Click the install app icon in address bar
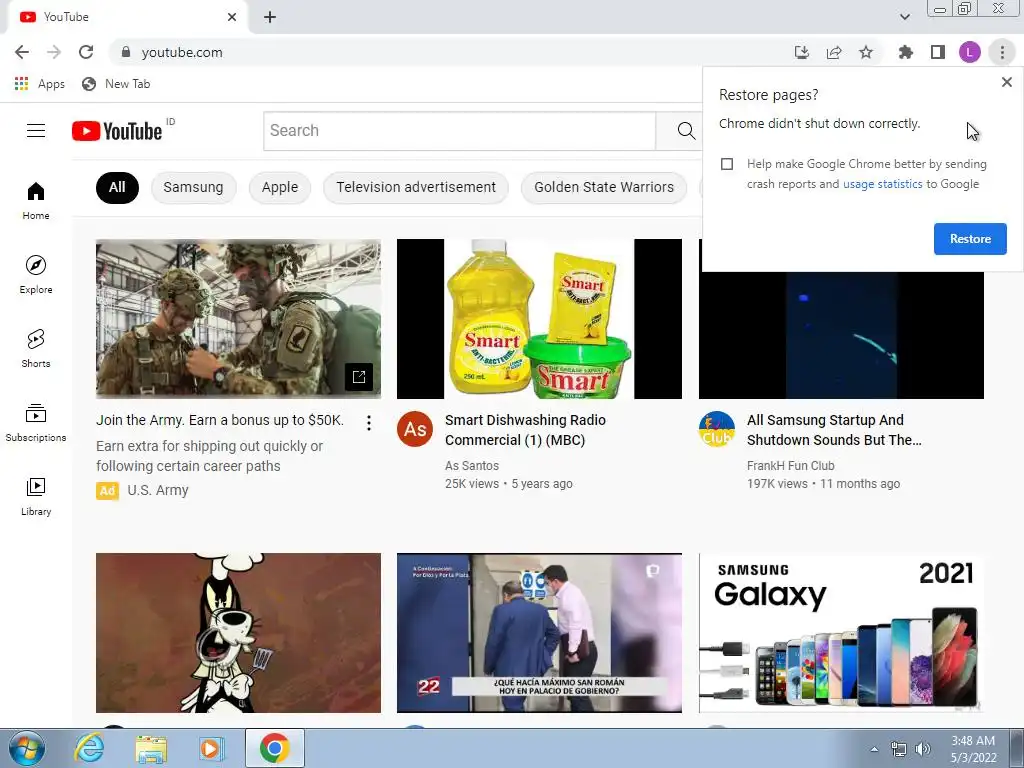This screenshot has width=1024, height=768. tap(802, 52)
